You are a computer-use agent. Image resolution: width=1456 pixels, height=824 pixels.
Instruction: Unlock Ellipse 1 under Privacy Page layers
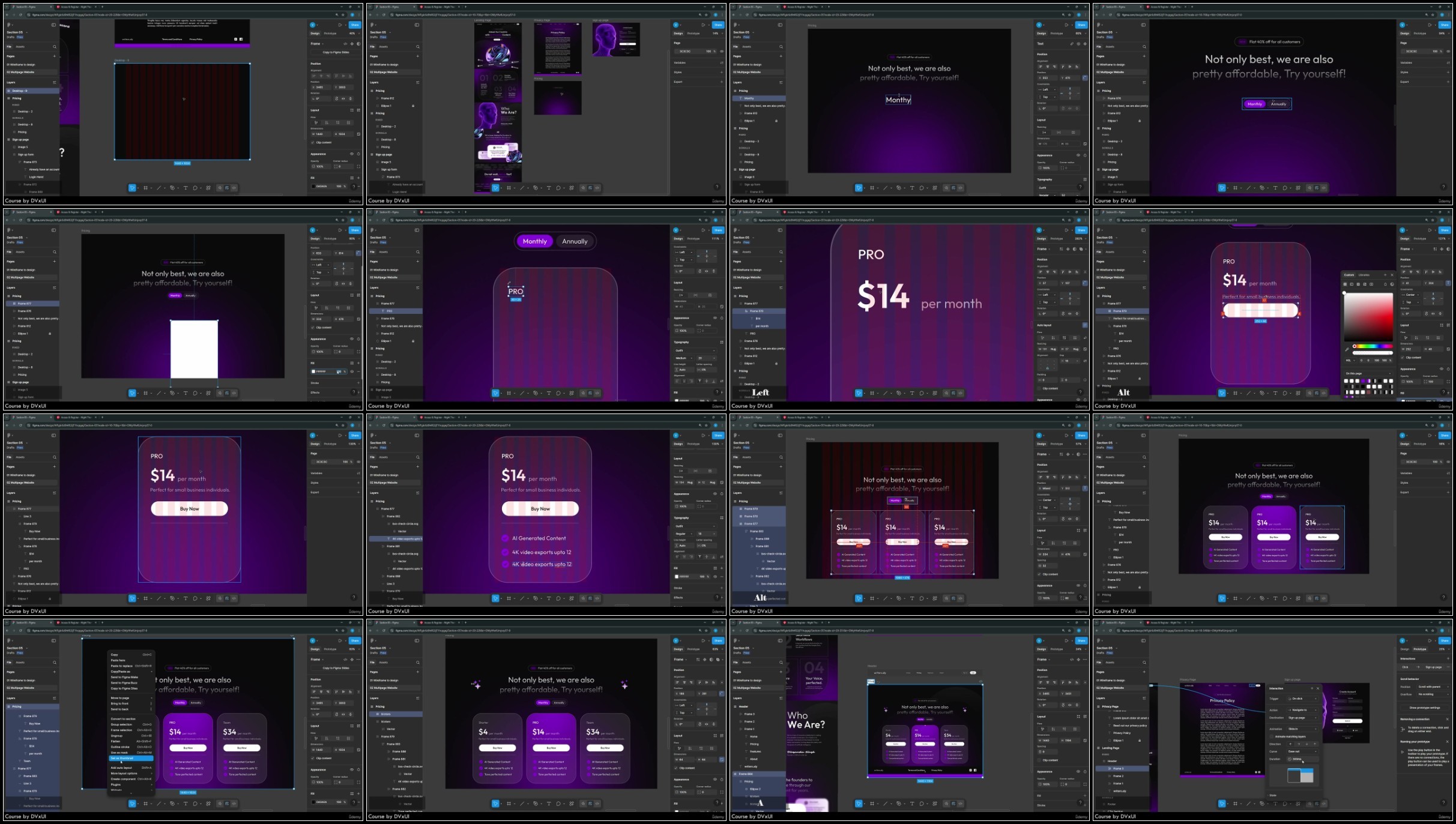coord(1140,740)
